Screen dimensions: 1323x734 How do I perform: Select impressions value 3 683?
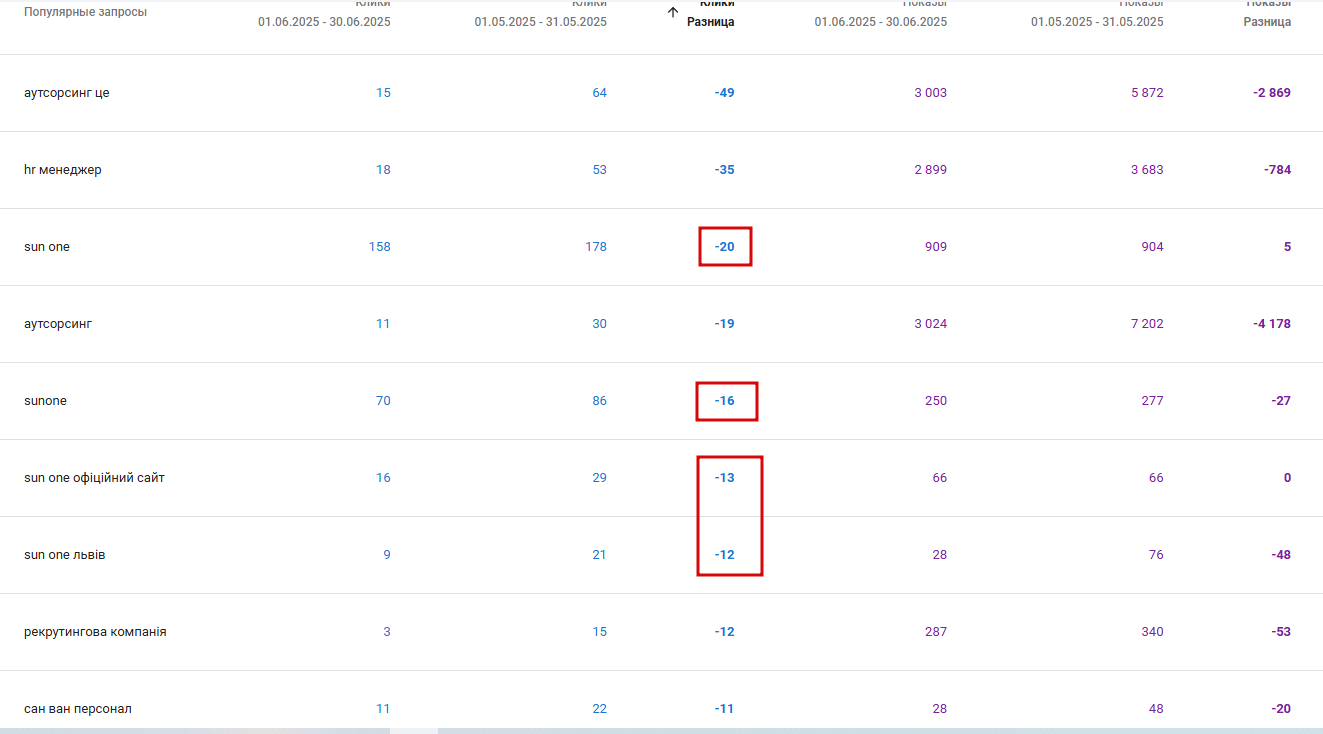coord(1147,170)
